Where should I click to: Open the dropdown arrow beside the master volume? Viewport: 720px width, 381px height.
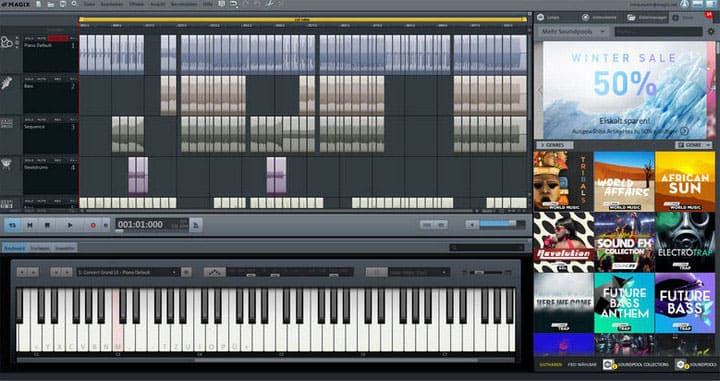click(x=472, y=224)
